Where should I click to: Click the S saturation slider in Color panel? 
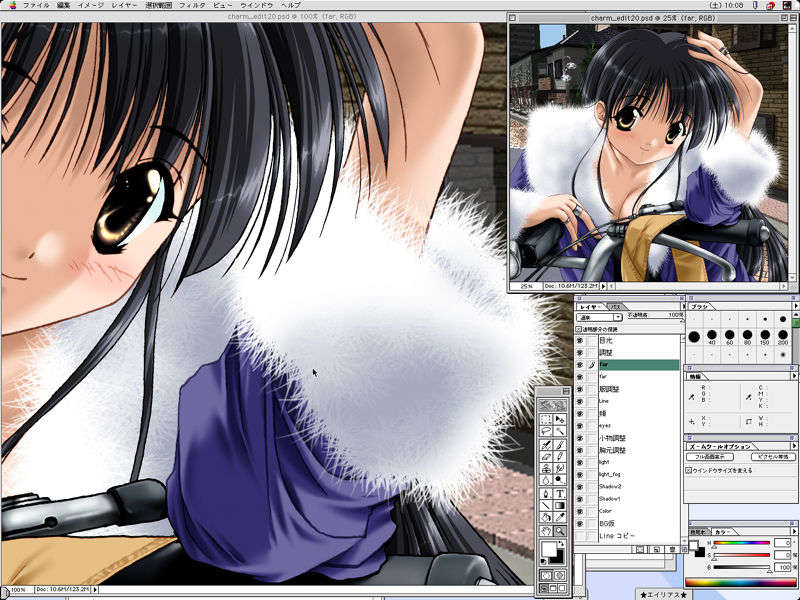click(x=741, y=555)
